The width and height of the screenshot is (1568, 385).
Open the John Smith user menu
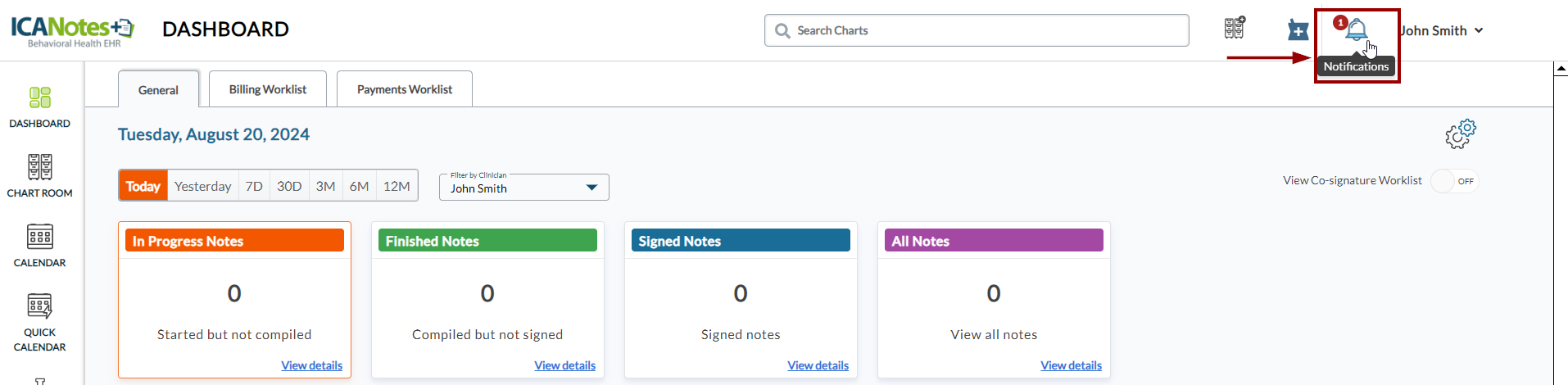(x=1442, y=30)
